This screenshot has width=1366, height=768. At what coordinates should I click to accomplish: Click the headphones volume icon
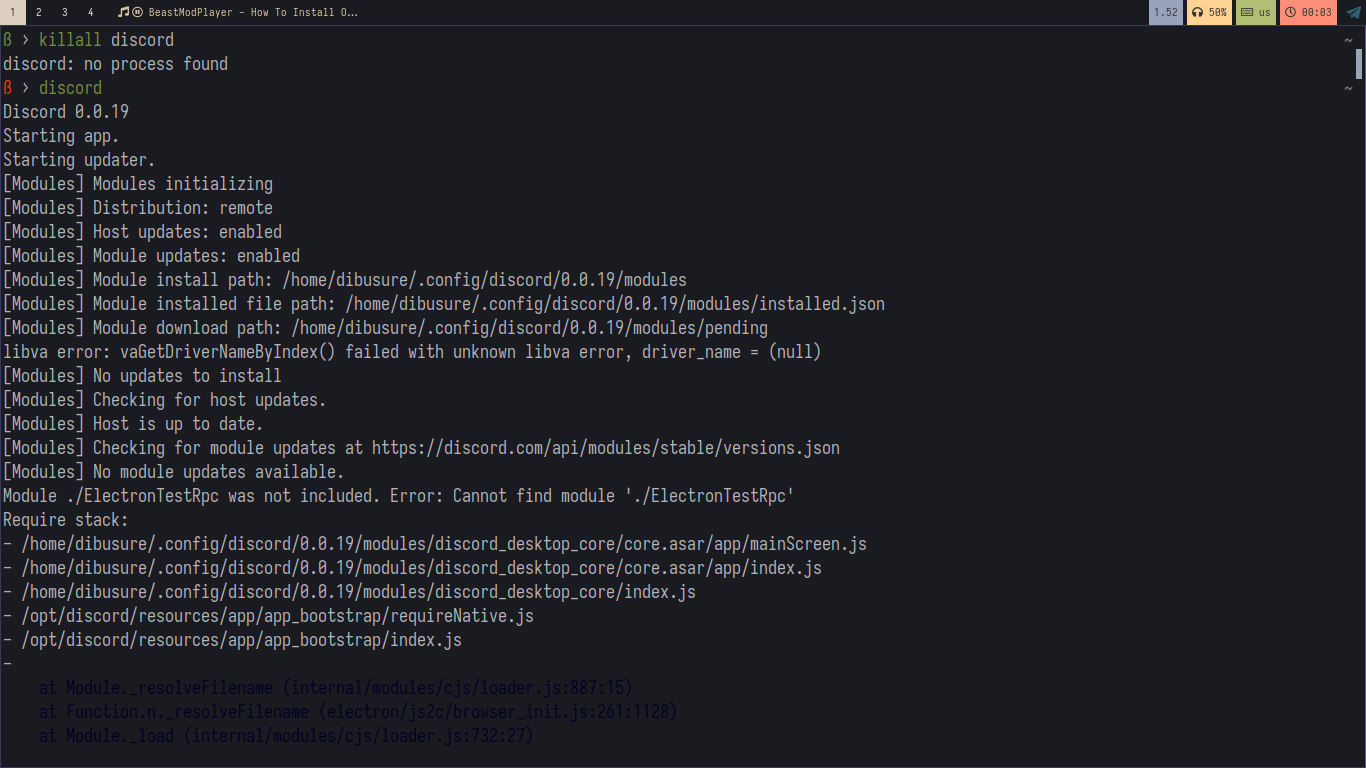[x=1196, y=12]
